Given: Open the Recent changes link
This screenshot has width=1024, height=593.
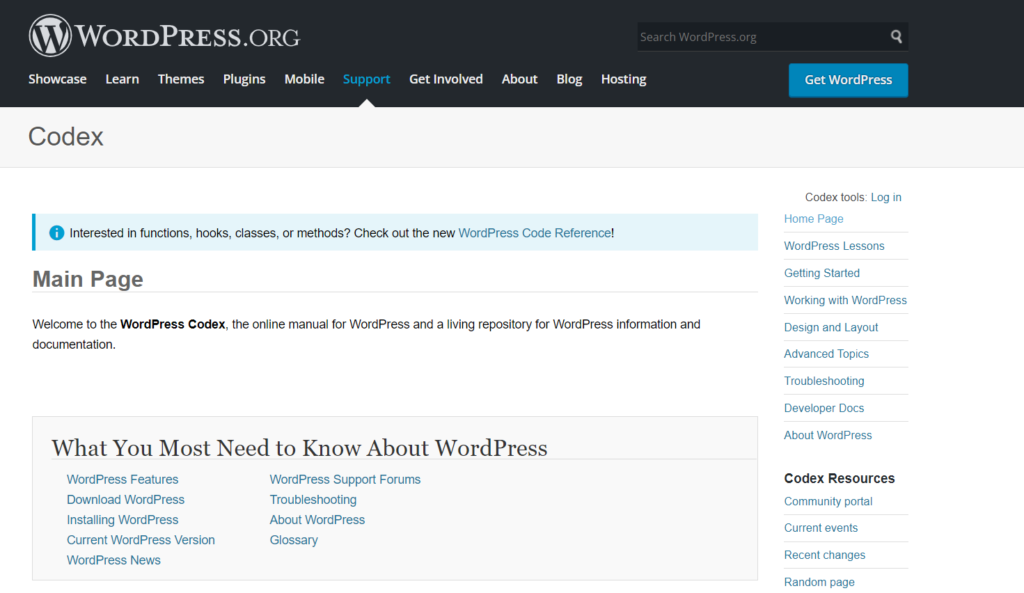Looking at the screenshot, I should click(824, 555).
